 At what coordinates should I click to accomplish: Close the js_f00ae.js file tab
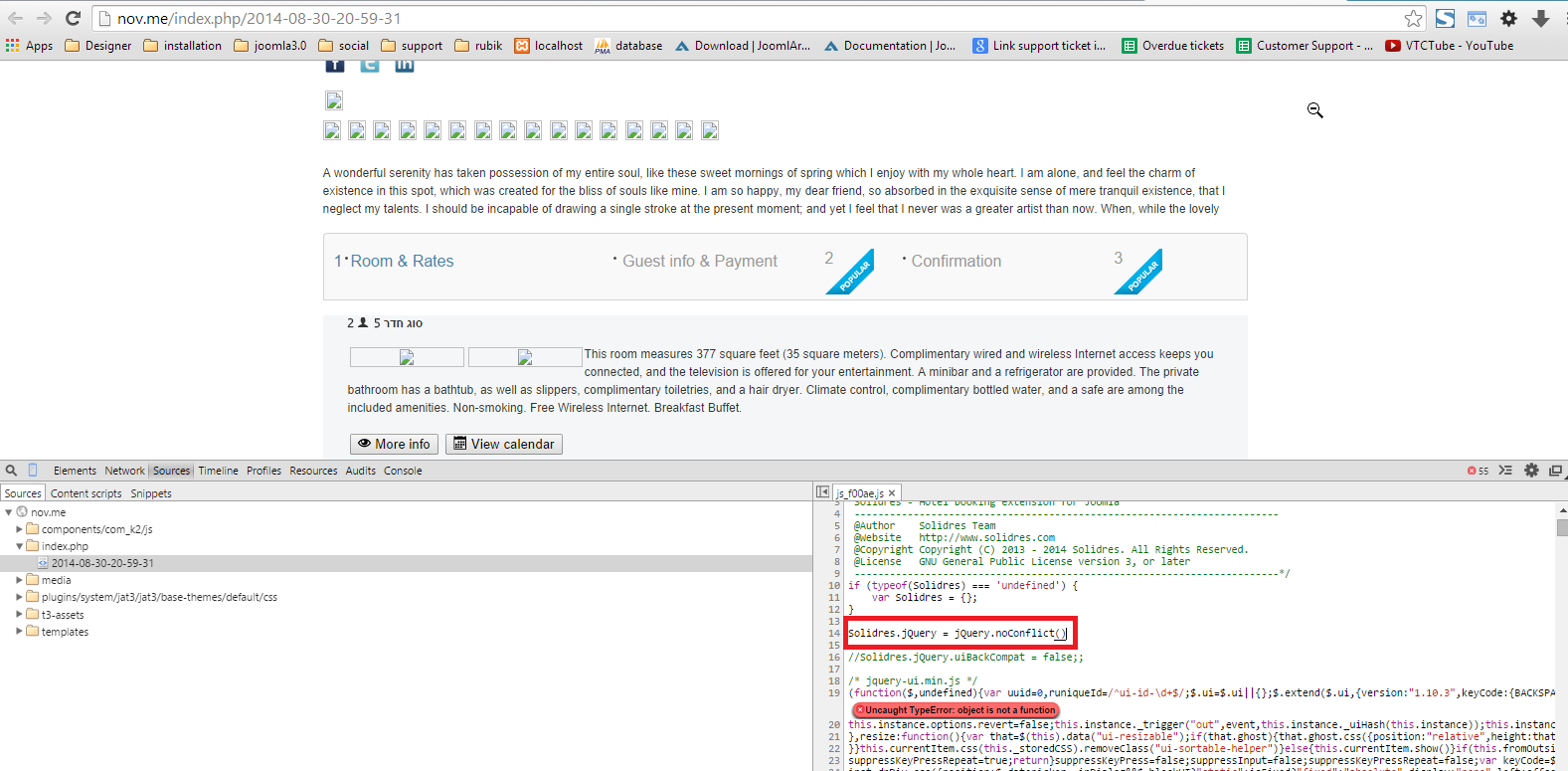click(x=892, y=493)
